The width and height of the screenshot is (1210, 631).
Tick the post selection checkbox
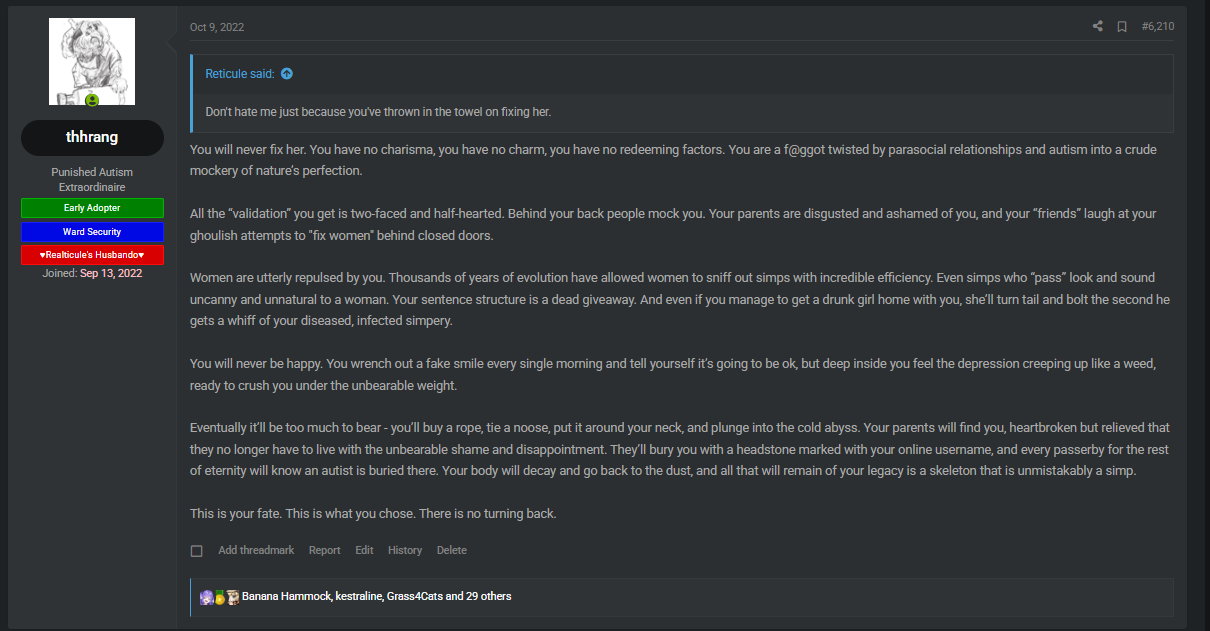coord(197,551)
